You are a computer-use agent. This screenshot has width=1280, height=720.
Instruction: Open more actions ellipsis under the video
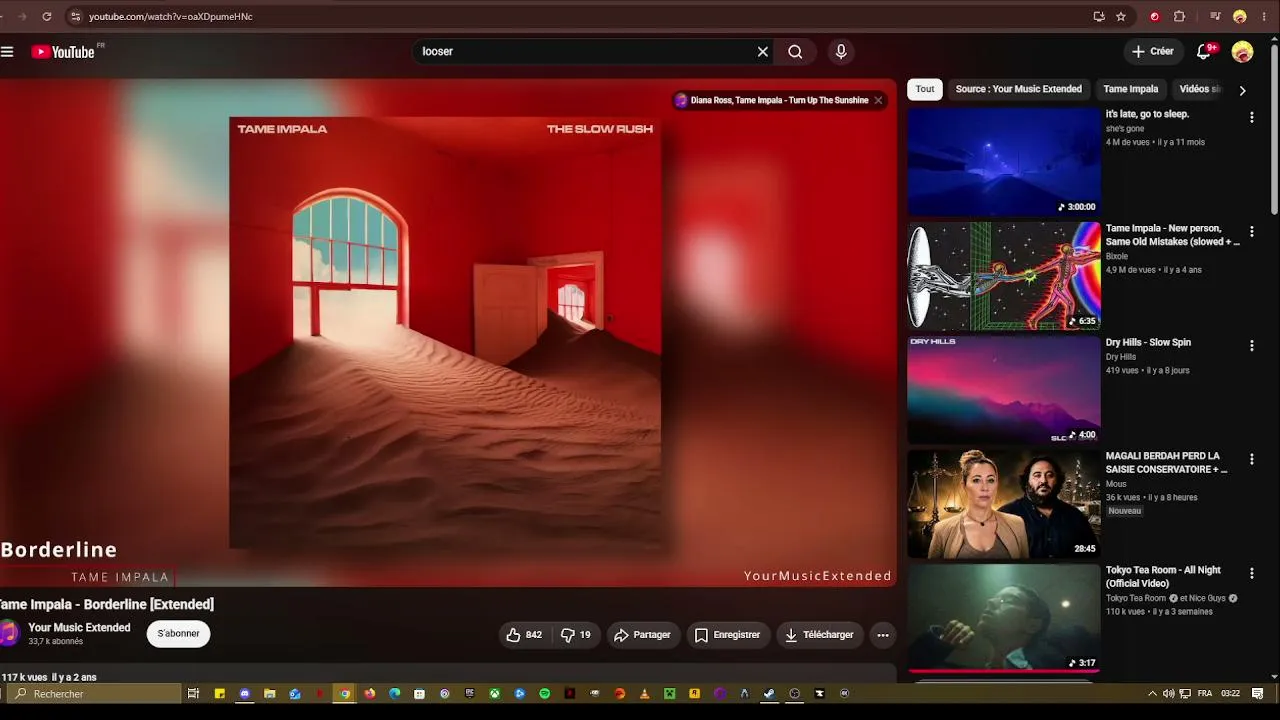883,635
